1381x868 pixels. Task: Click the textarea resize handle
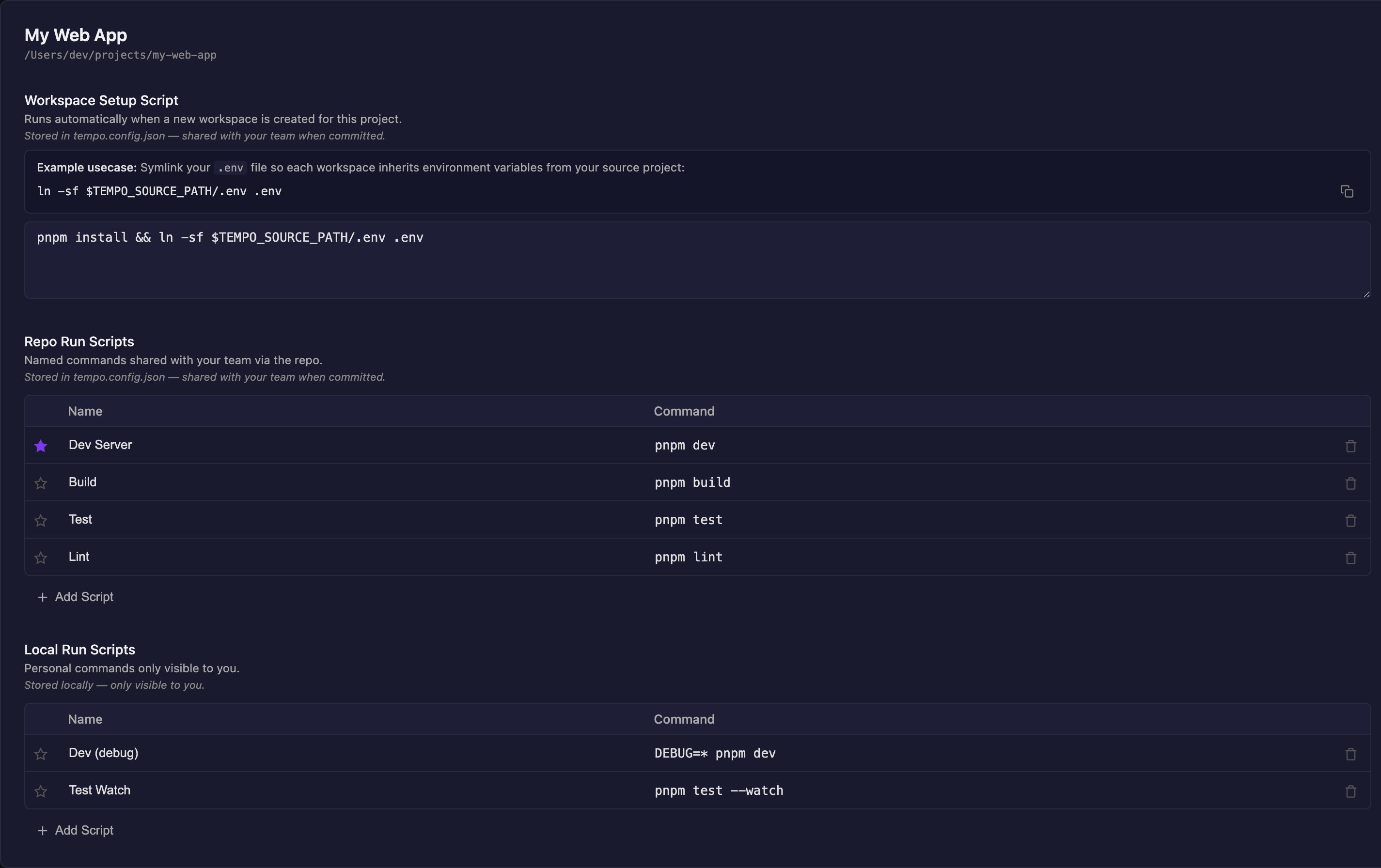pos(1366,294)
